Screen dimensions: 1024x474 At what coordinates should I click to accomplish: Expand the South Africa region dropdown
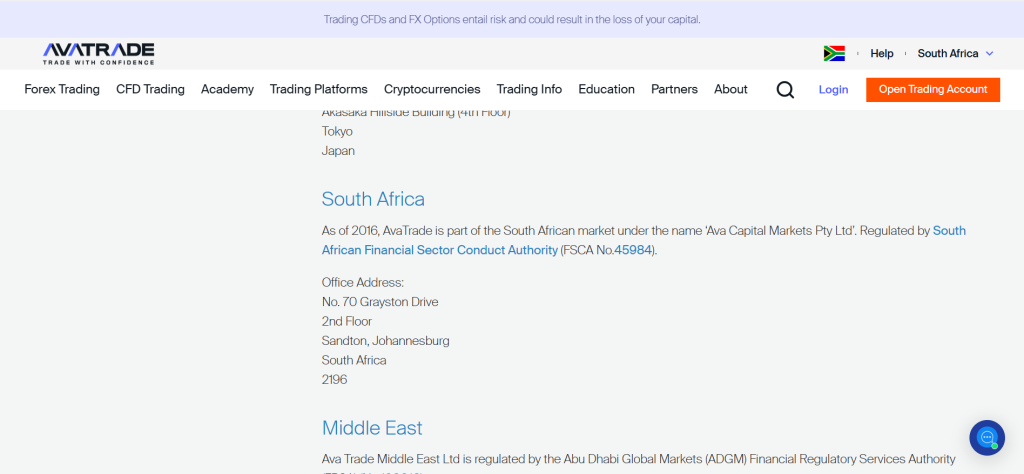(x=955, y=54)
